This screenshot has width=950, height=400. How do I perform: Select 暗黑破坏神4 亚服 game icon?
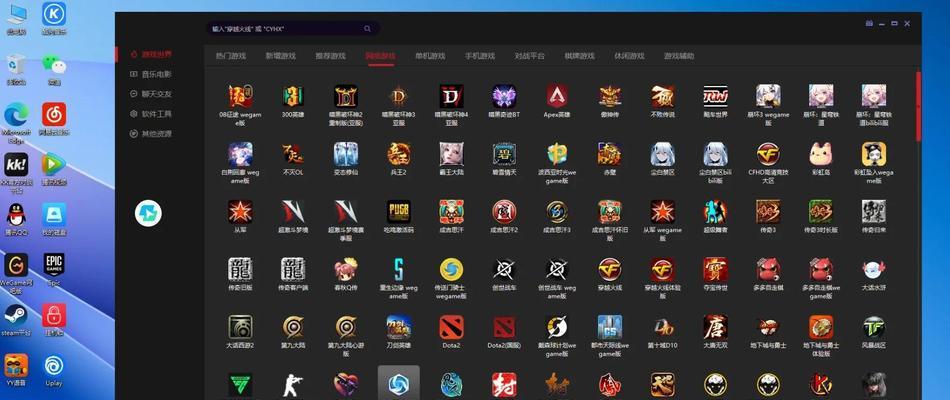[451, 96]
